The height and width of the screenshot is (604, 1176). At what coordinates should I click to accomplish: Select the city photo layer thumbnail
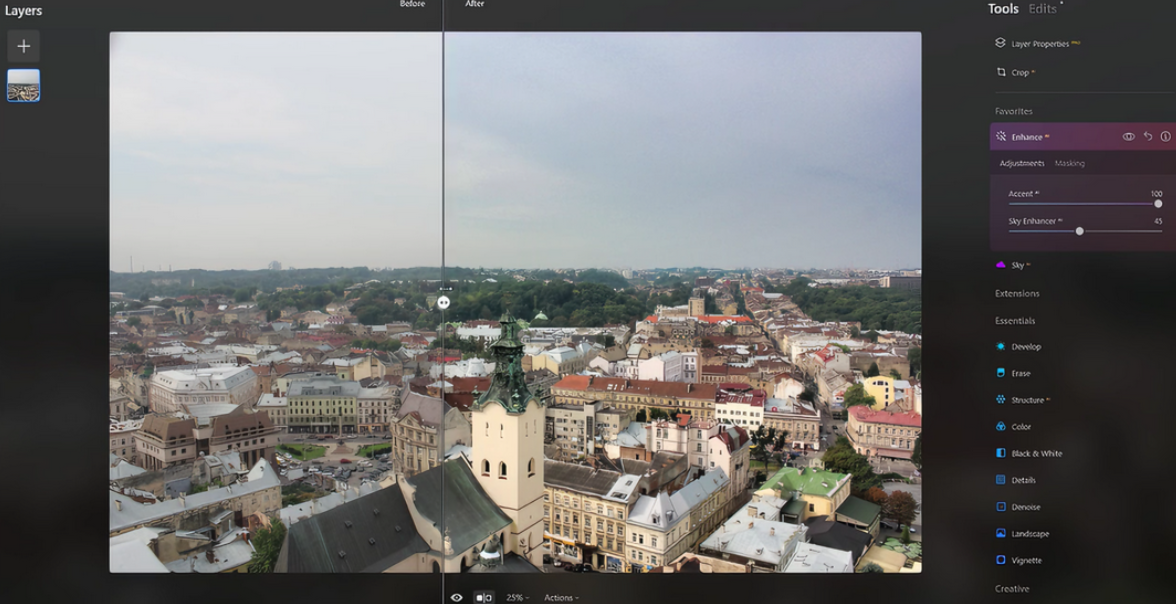tap(23, 85)
